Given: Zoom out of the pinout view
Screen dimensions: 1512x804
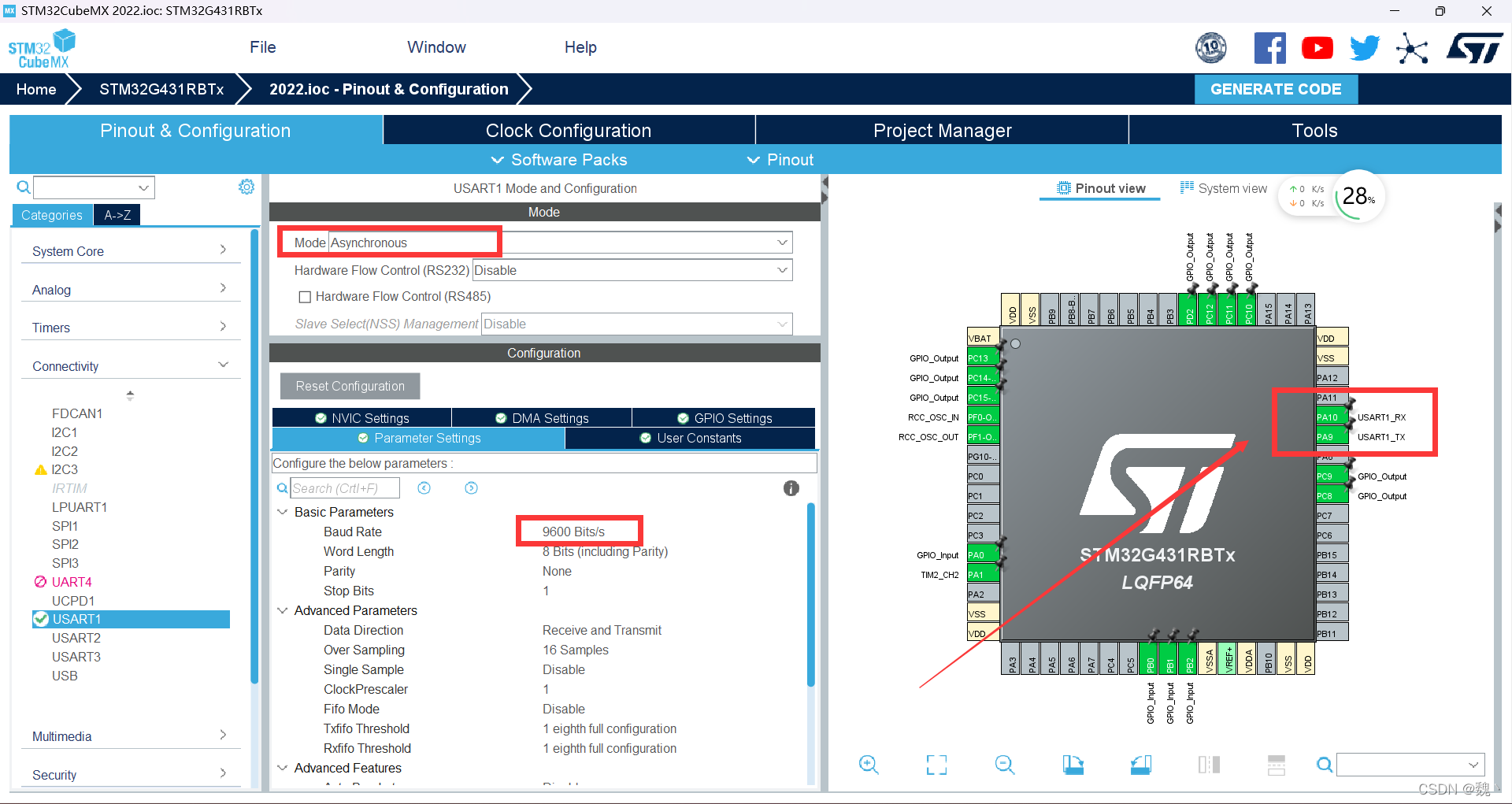Looking at the screenshot, I should coord(1005,765).
